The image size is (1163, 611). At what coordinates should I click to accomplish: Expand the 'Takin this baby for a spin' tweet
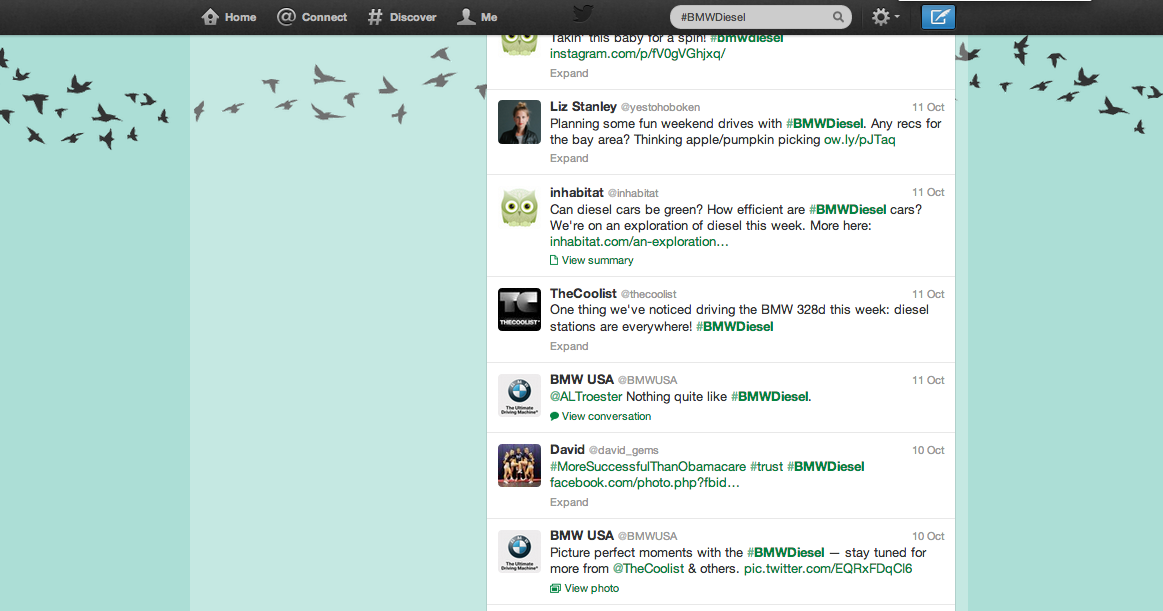[x=569, y=73]
